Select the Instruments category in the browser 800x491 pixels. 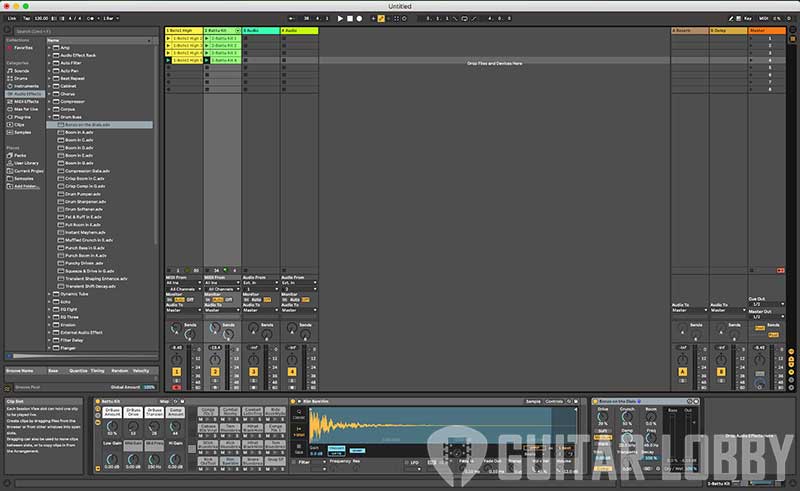[x=27, y=85]
